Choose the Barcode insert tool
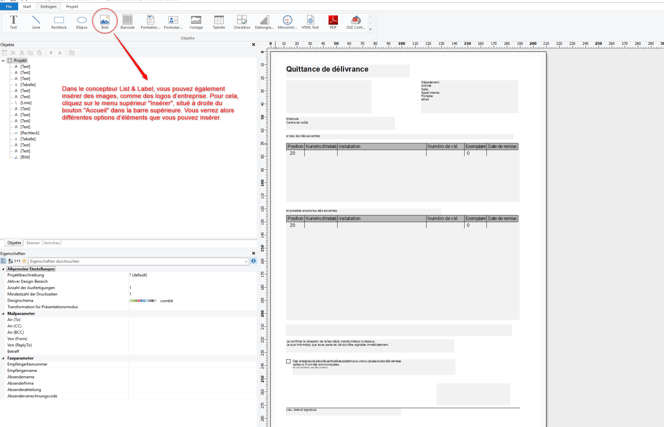Screen dimensions: 664x427 pos(127,22)
